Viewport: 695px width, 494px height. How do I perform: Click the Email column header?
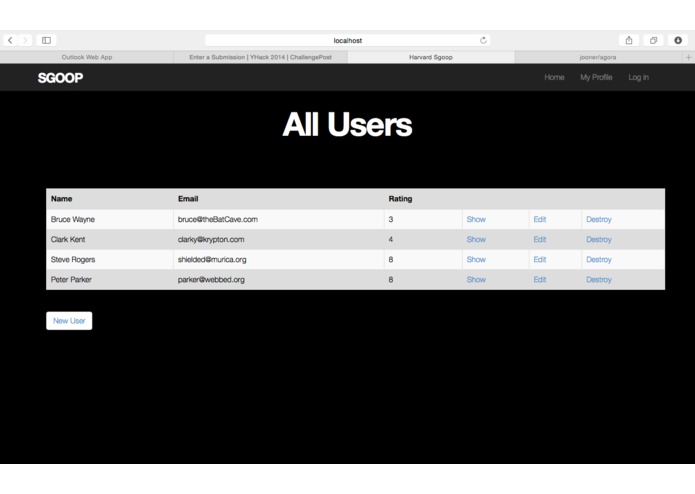coord(188,199)
